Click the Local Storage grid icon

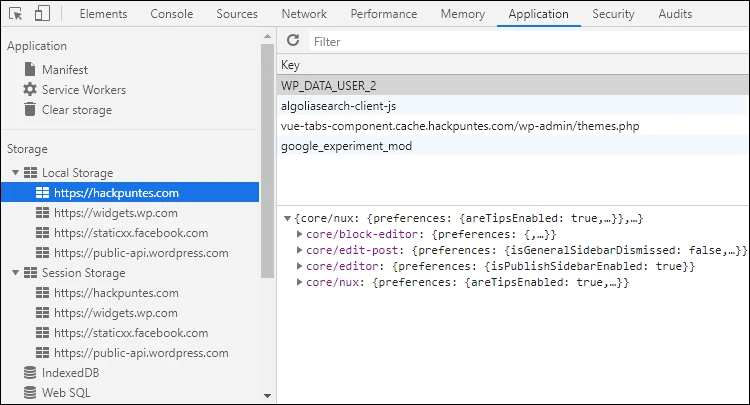[30, 173]
